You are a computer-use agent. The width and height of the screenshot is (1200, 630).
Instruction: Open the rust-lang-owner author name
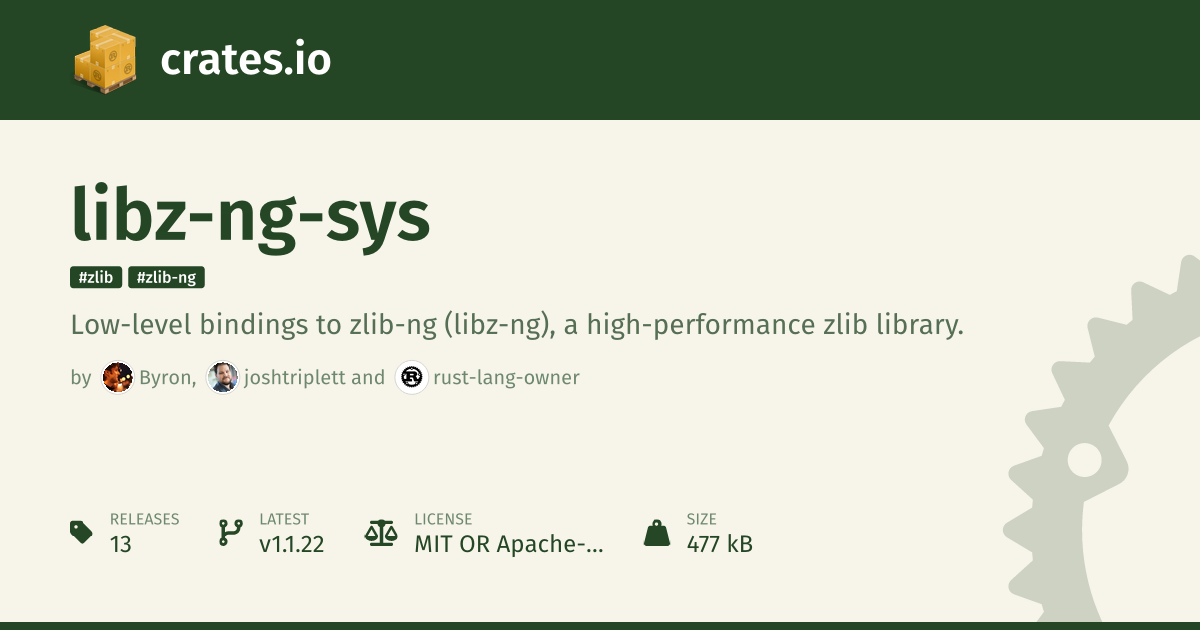point(506,377)
